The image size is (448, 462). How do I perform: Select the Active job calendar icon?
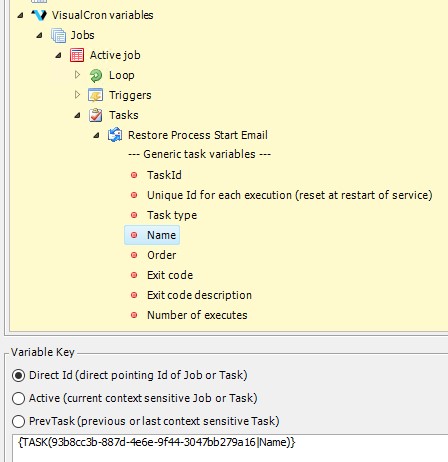pos(77,55)
